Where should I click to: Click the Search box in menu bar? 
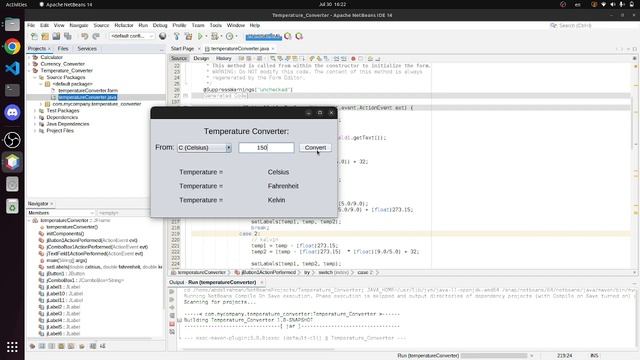pos(592,25)
